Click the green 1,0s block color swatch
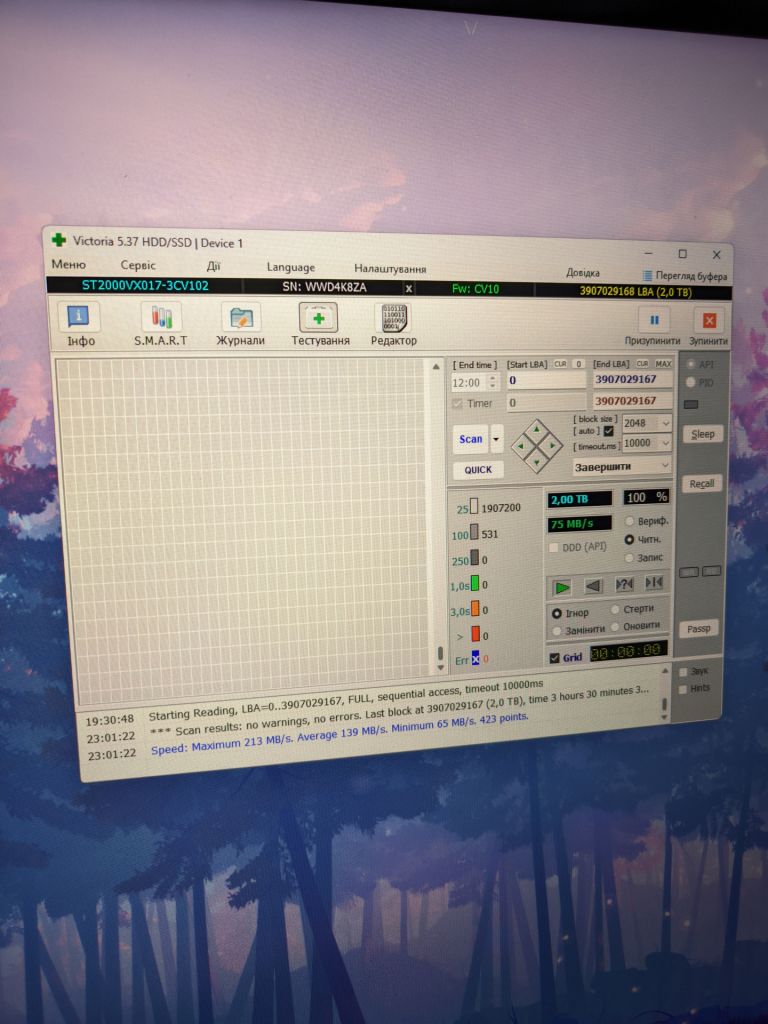Screen dimensions: 768x1024 475,583
